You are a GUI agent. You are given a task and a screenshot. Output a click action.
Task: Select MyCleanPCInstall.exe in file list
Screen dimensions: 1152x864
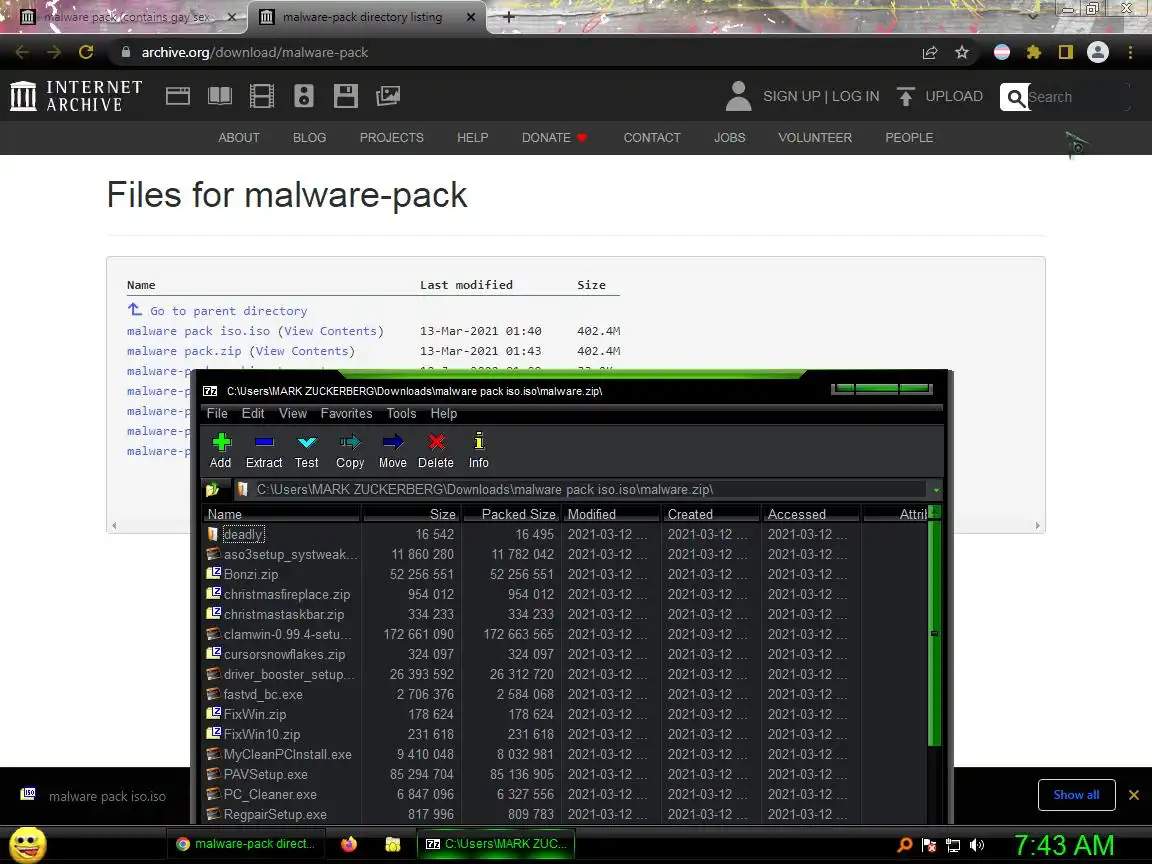pyautogui.click(x=287, y=755)
